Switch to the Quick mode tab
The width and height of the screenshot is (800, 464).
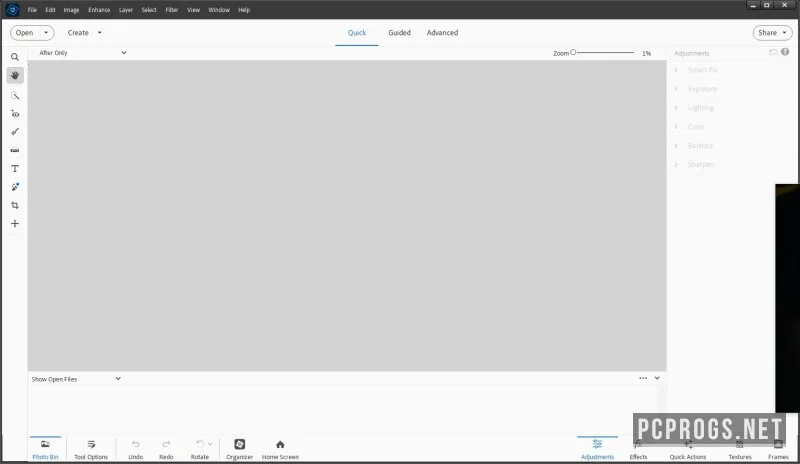click(x=357, y=33)
